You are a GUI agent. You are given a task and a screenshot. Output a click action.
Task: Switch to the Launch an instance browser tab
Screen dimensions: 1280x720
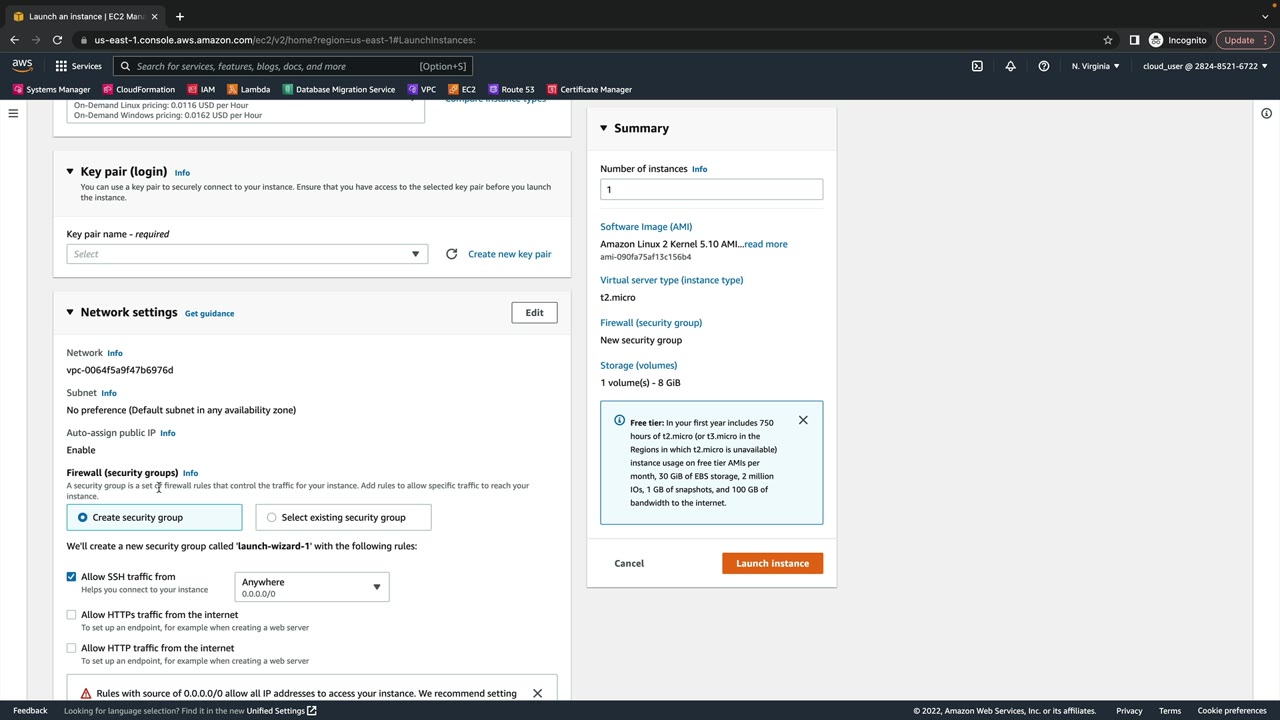[86, 16]
